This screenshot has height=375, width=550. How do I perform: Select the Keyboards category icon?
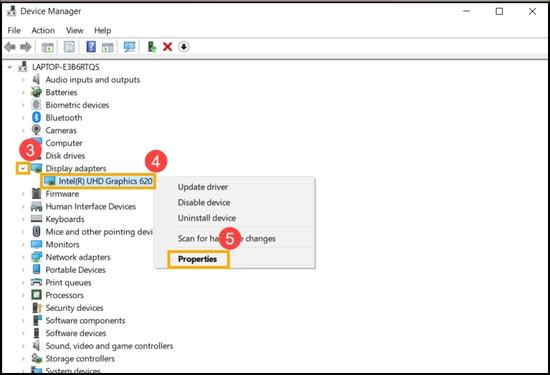click(36, 219)
